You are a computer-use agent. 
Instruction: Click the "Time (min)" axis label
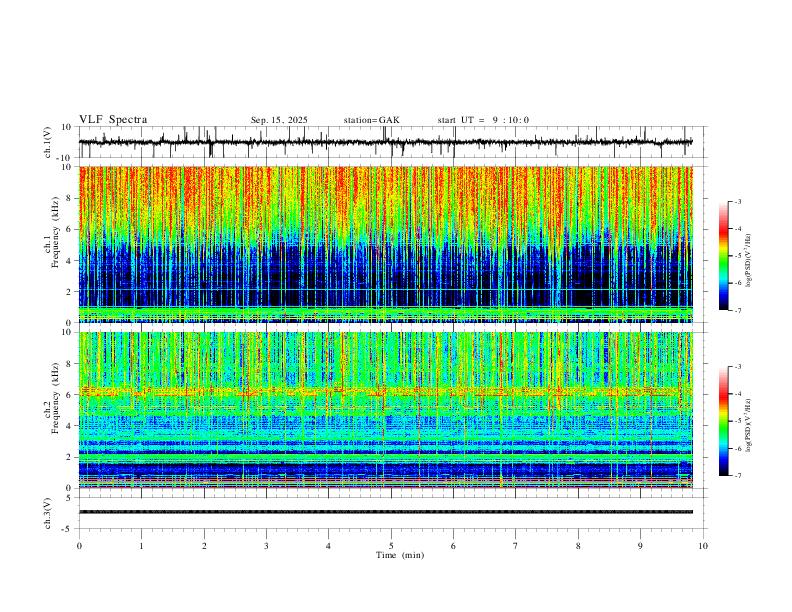[x=400, y=555]
